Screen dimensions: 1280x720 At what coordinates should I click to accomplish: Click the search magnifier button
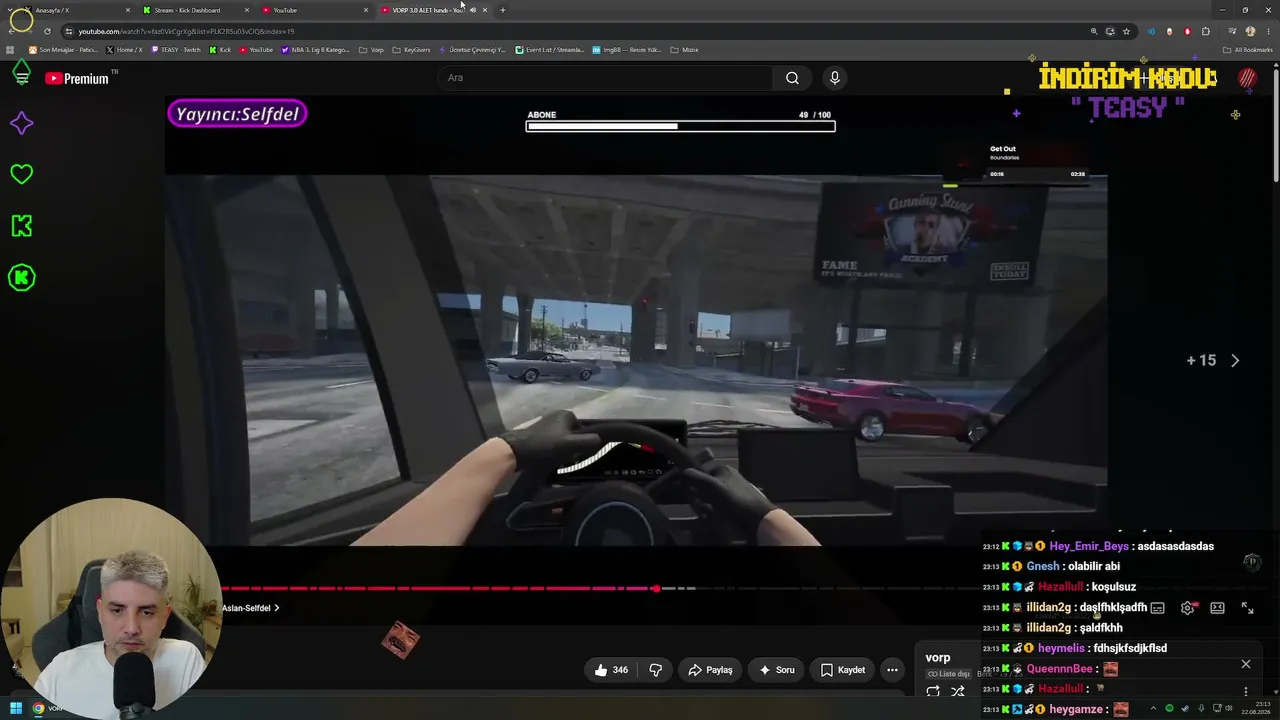[792, 78]
